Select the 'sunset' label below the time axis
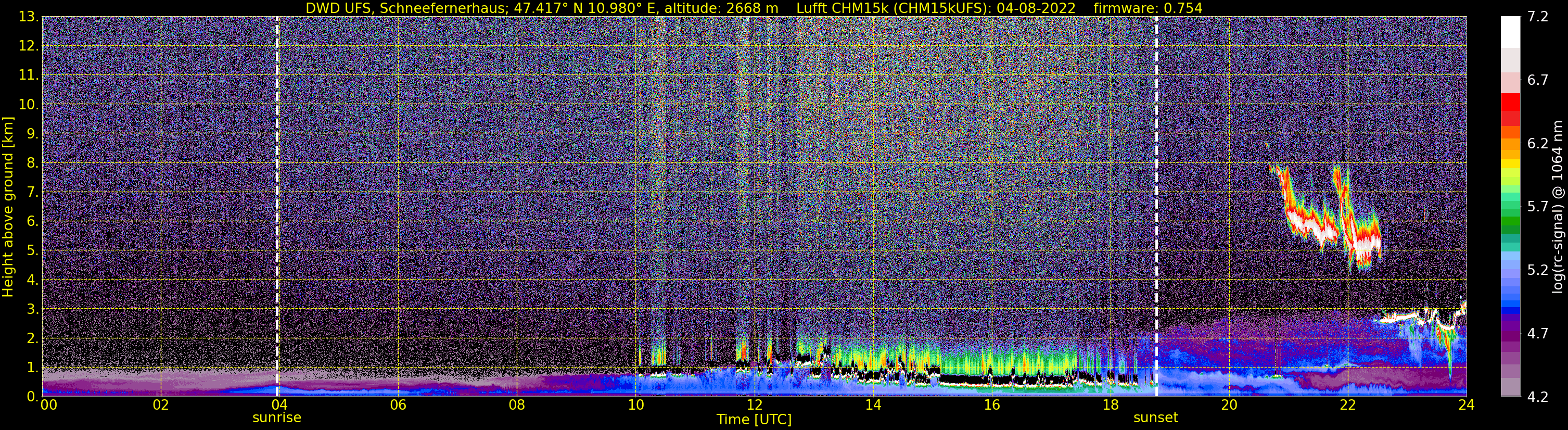Viewport: 1568px width, 430px height. [1156, 418]
